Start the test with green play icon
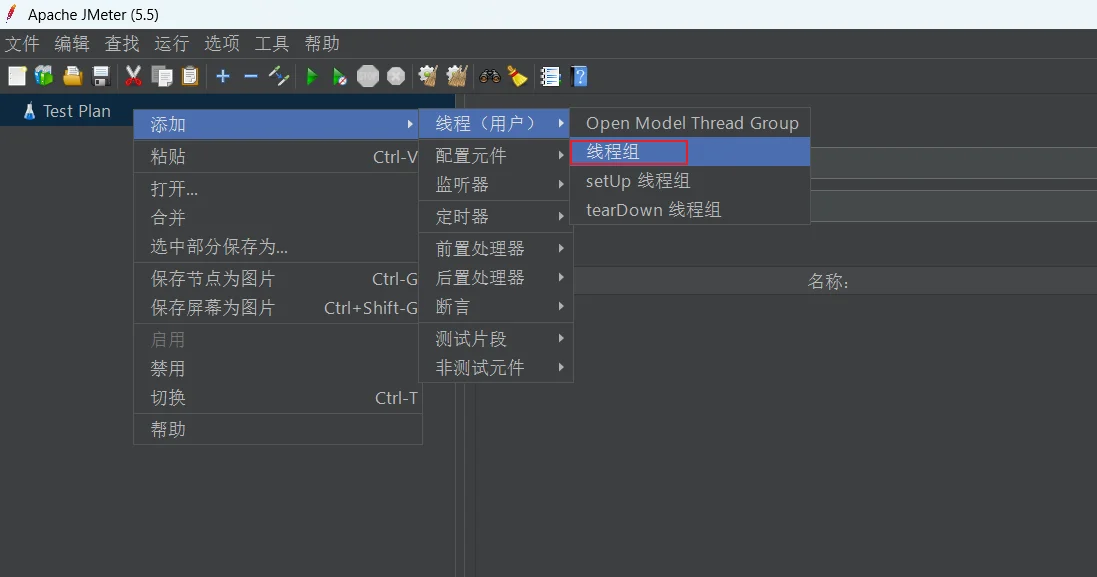The width and height of the screenshot is (1097, 577). click(x=311, y=76)
